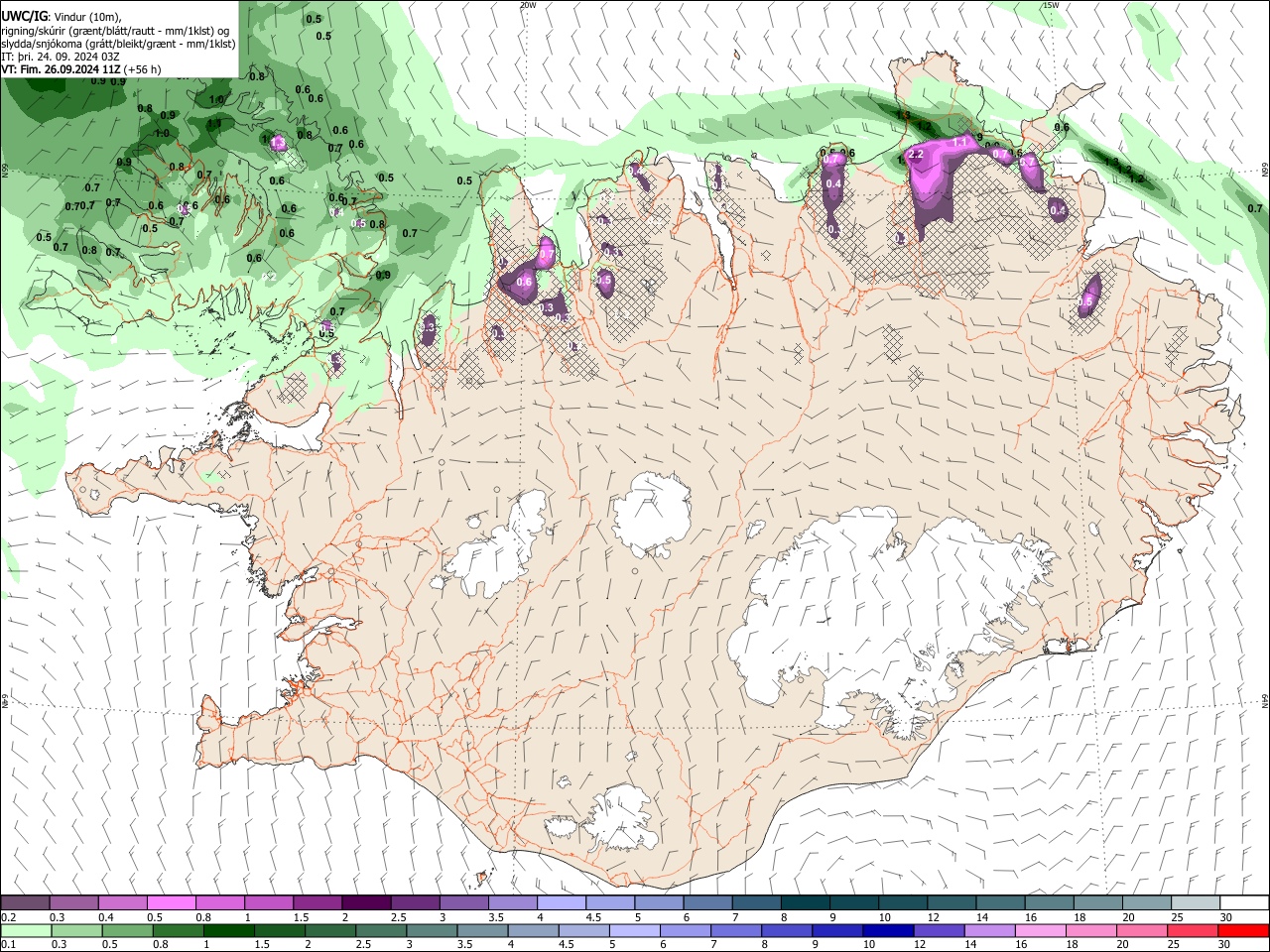Click the 'slydda/snjókoma' legend description line
Viewport: 1270px width, 952px height.
pos(118,44)
